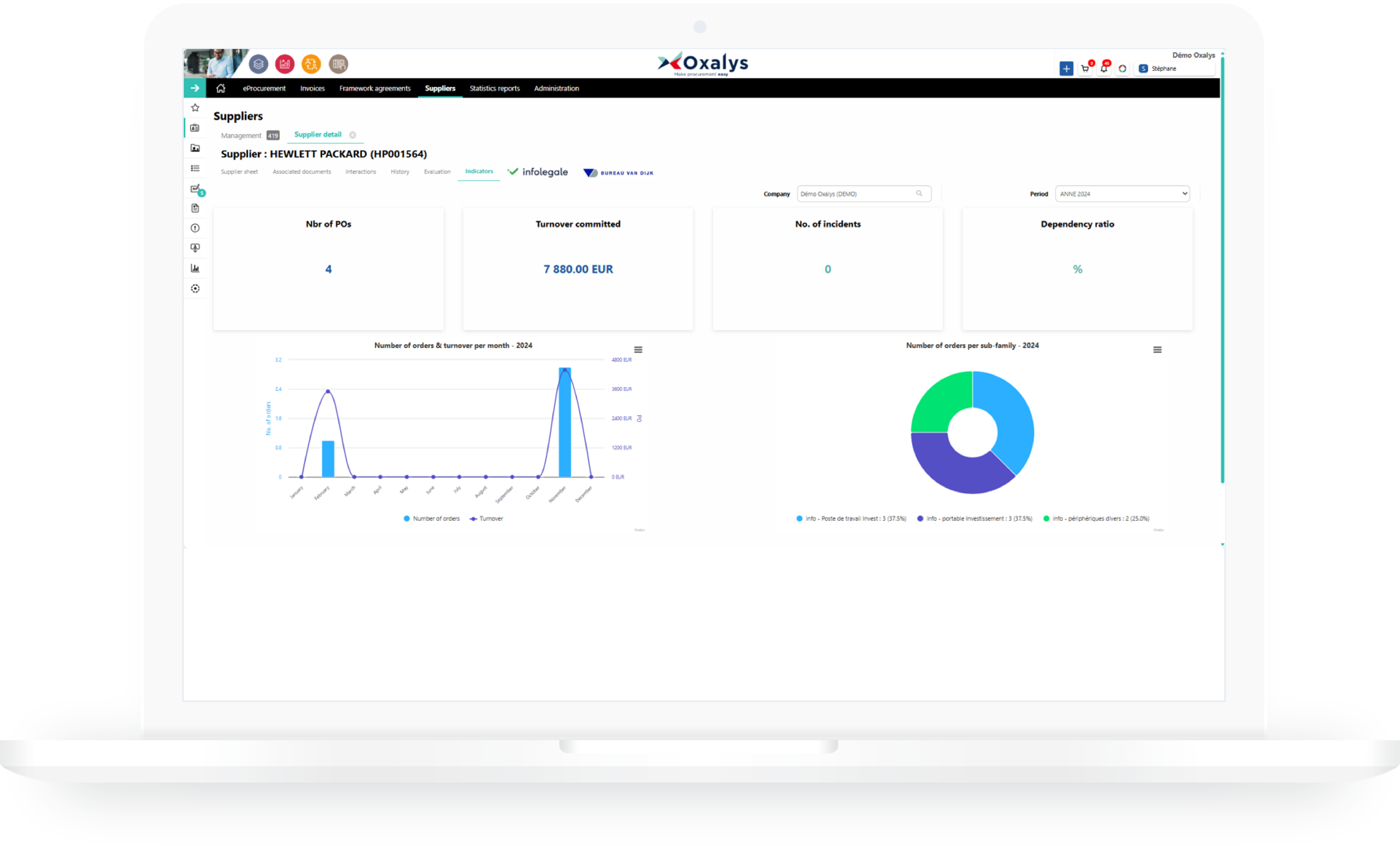Open Invoices menu
The image size is (1400, 846).
313,89
